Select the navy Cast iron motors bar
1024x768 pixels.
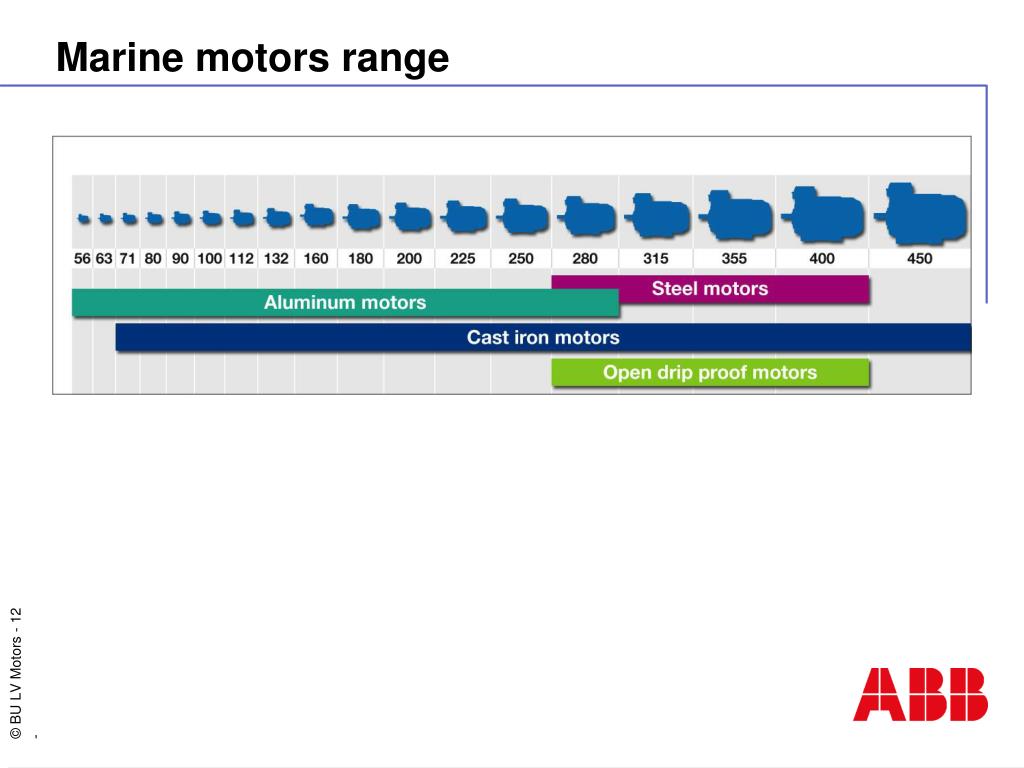543,338
